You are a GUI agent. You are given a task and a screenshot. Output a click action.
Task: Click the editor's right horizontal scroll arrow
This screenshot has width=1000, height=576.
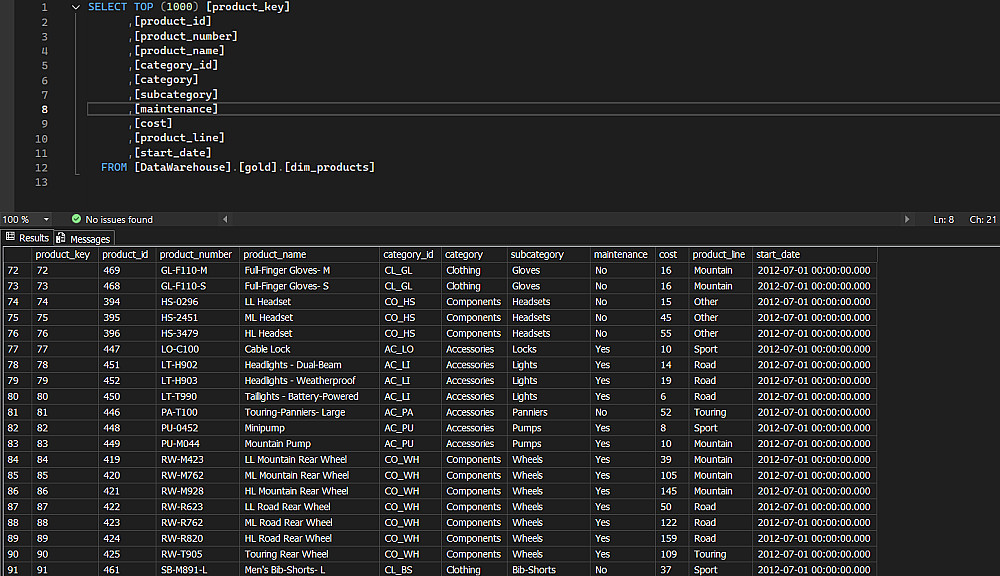click(x=907, y=219)
